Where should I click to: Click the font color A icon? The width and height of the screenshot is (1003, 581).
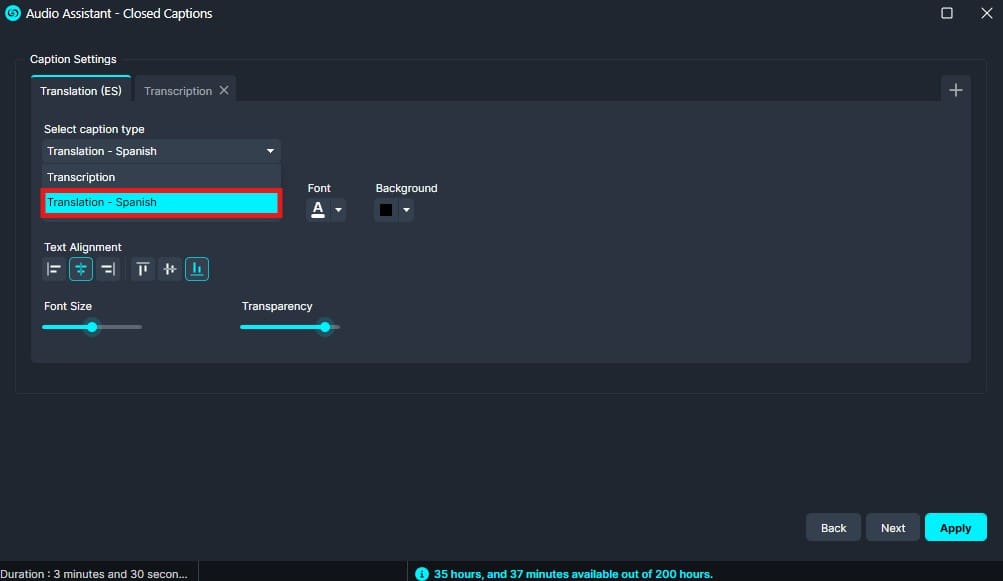(x=318, y=210)
